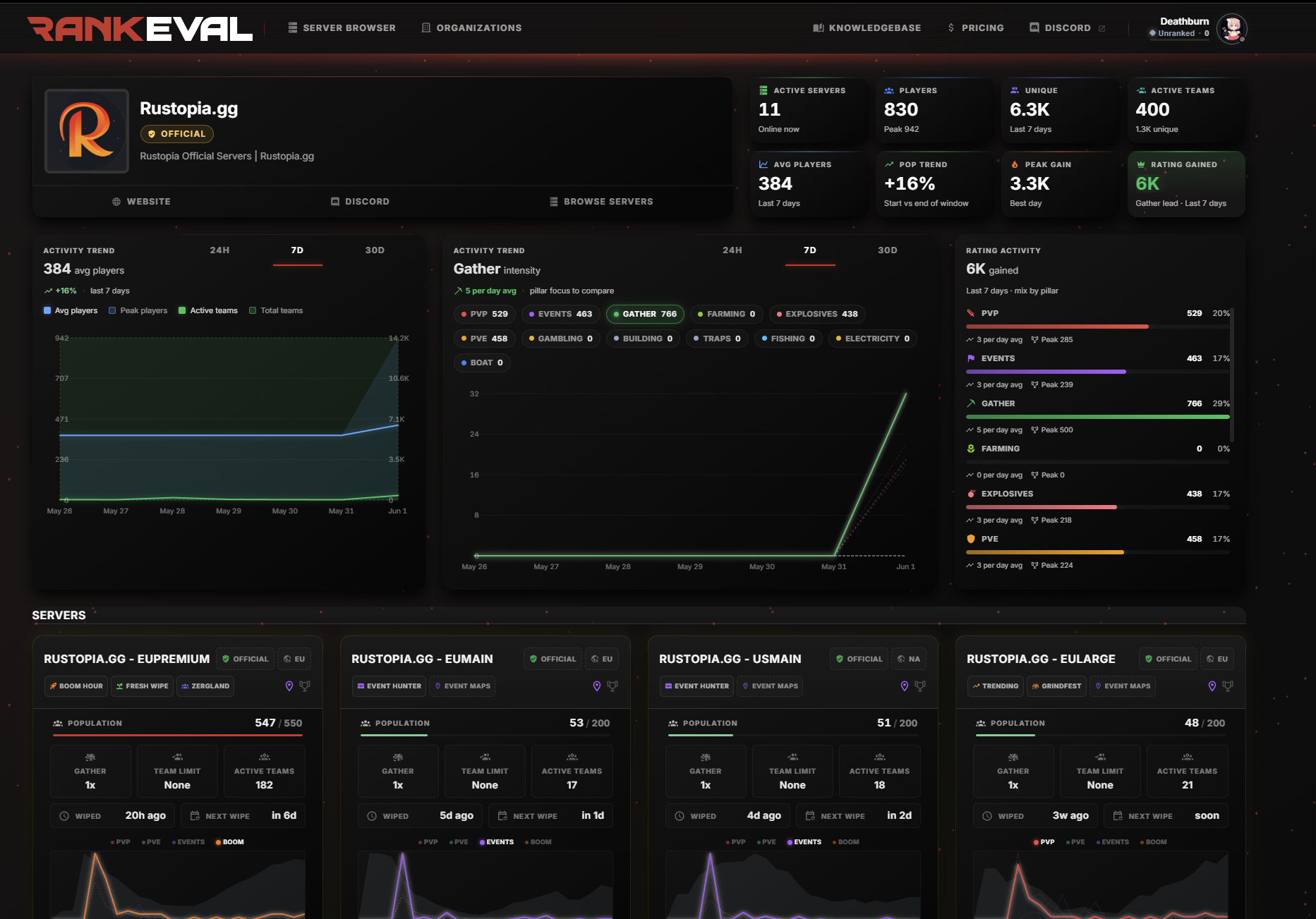The height and width of the screenshot is (919, 1316).
Task: Switch player activity trend to 30D
Action: (x=375, y=250)
